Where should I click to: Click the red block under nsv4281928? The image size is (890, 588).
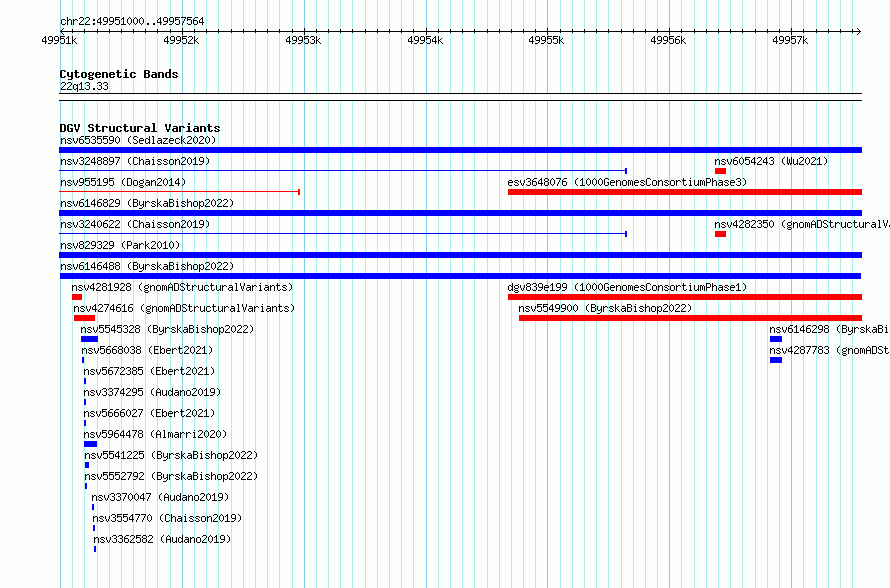(x=77, y=297)
